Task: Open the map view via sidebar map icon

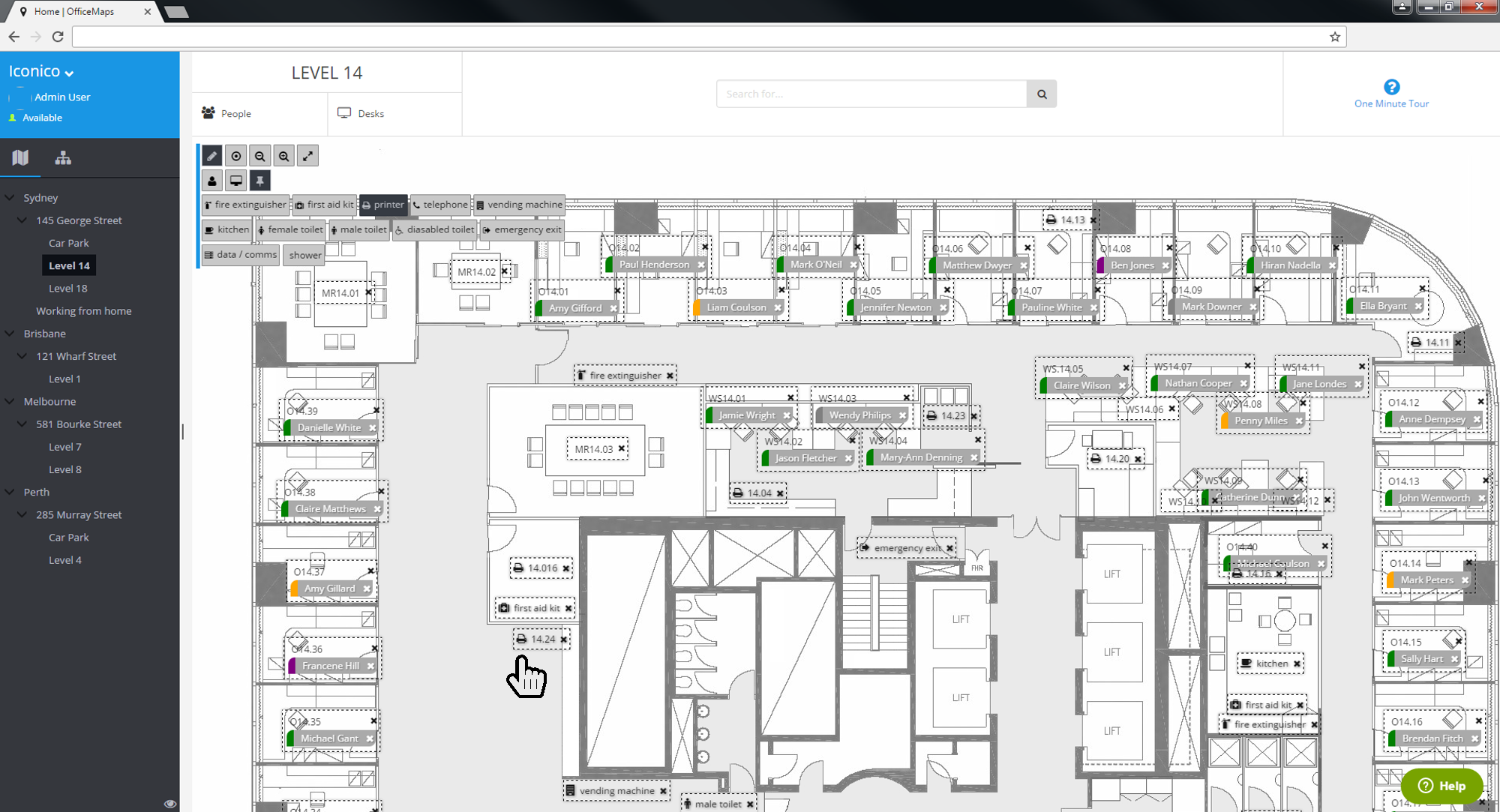Action: point(21,157)
